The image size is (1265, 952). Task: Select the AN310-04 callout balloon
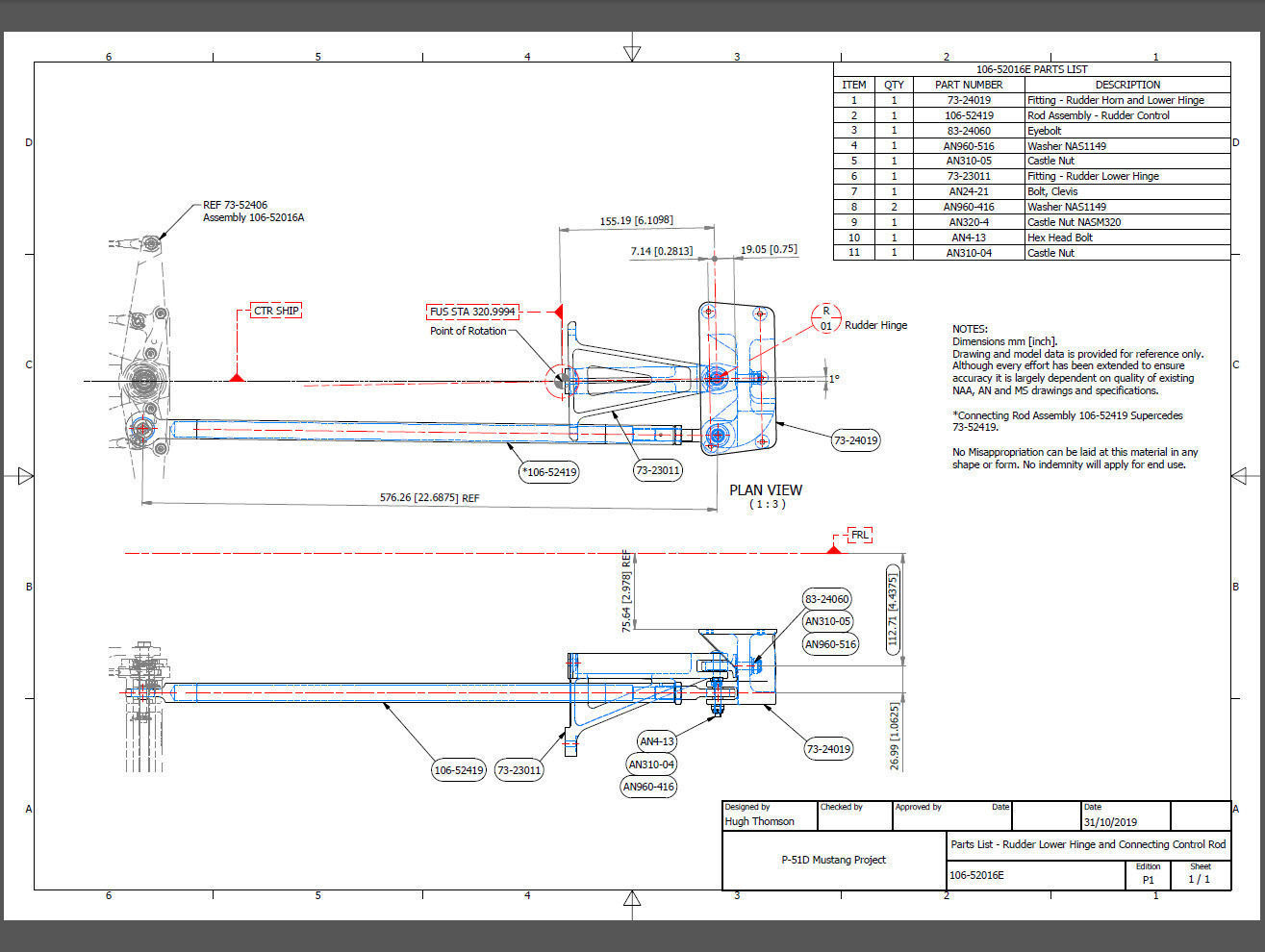pos(651,764)
